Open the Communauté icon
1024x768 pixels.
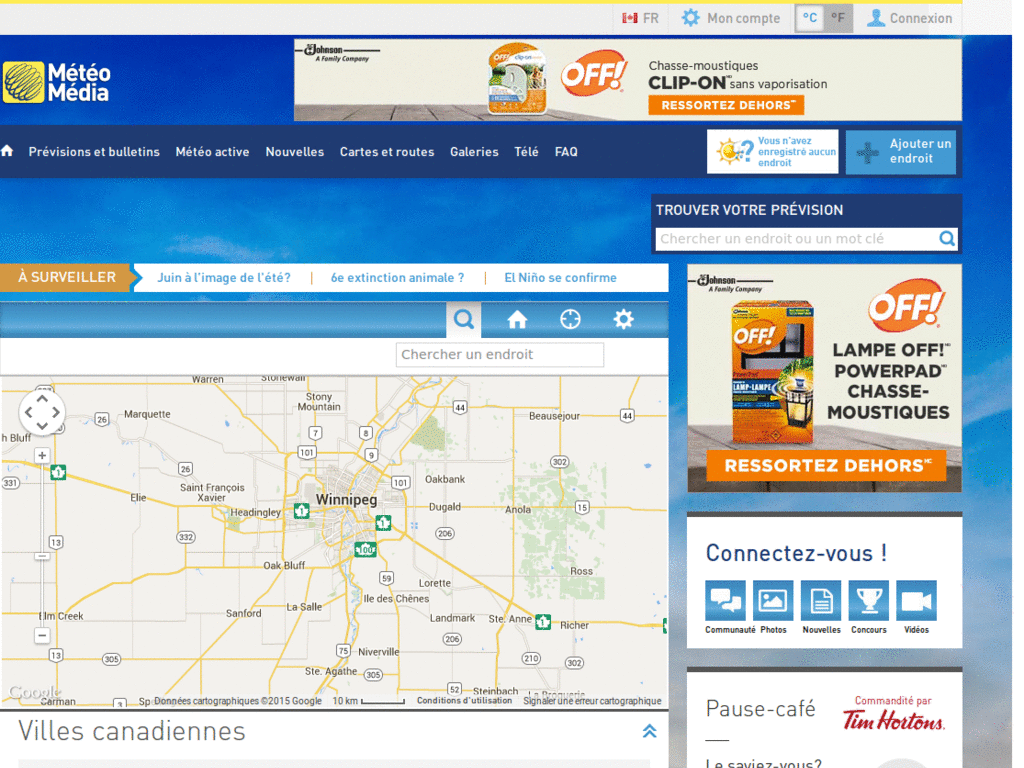click(726, 600)
